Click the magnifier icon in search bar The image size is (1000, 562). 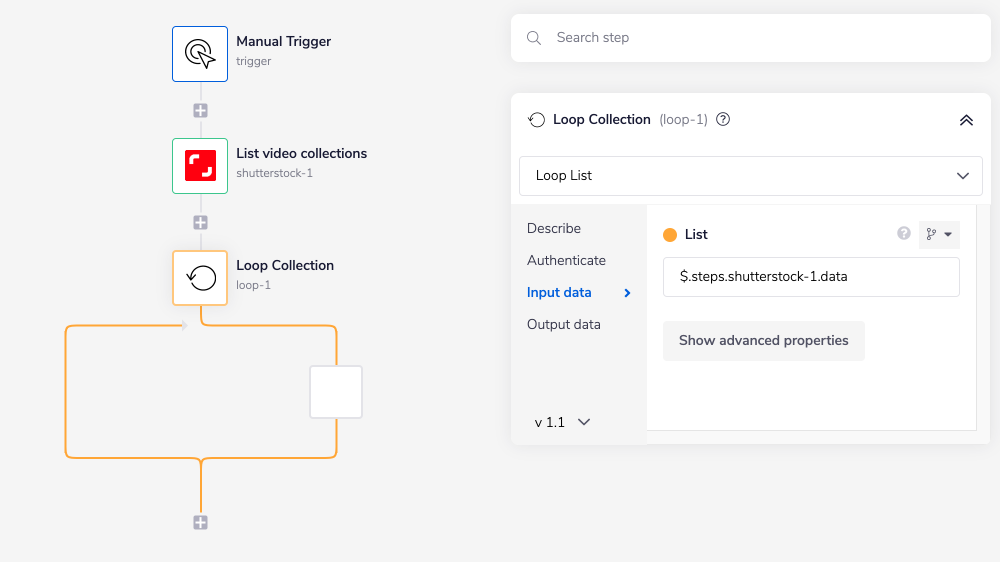click(535, 38)
